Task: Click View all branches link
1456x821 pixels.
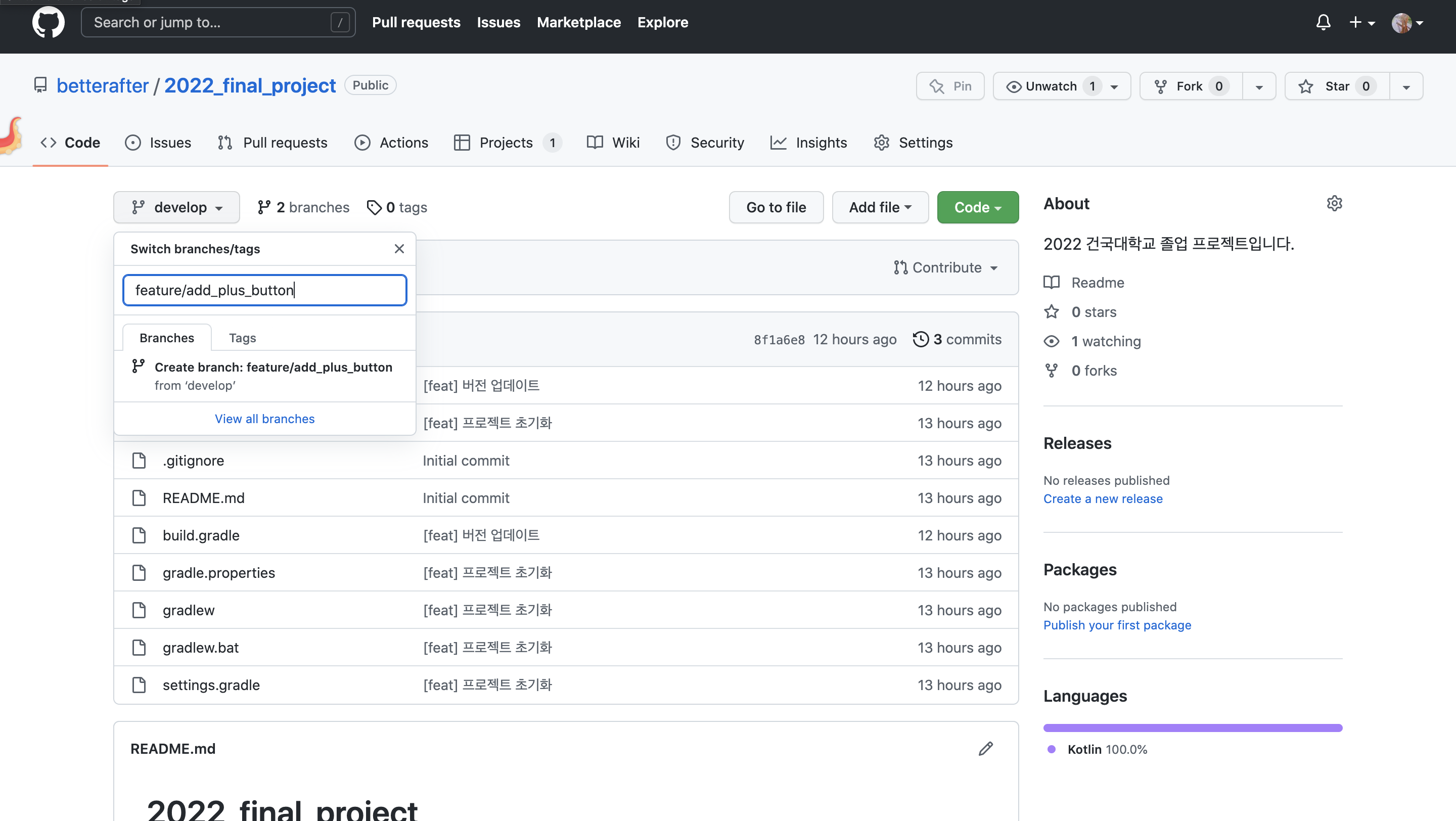Action: [264, 419]
